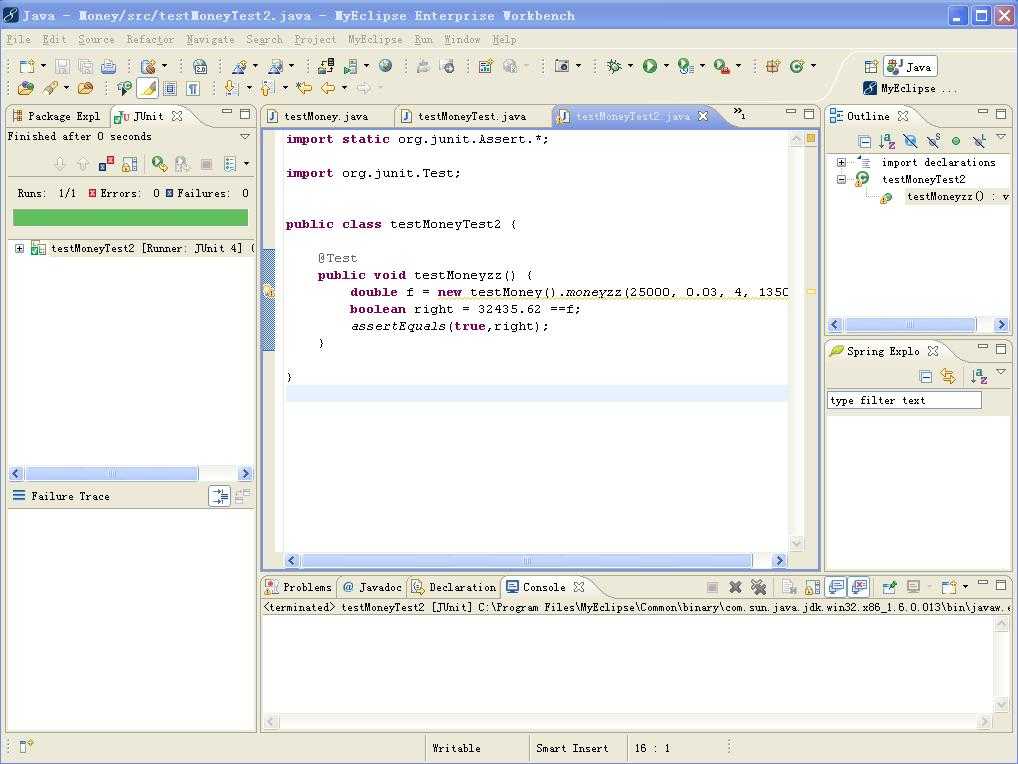The width and height of the screenshot is (1018, 764).
Task: Open the Debug button dropdown arrow
Action: click(630, 66)
